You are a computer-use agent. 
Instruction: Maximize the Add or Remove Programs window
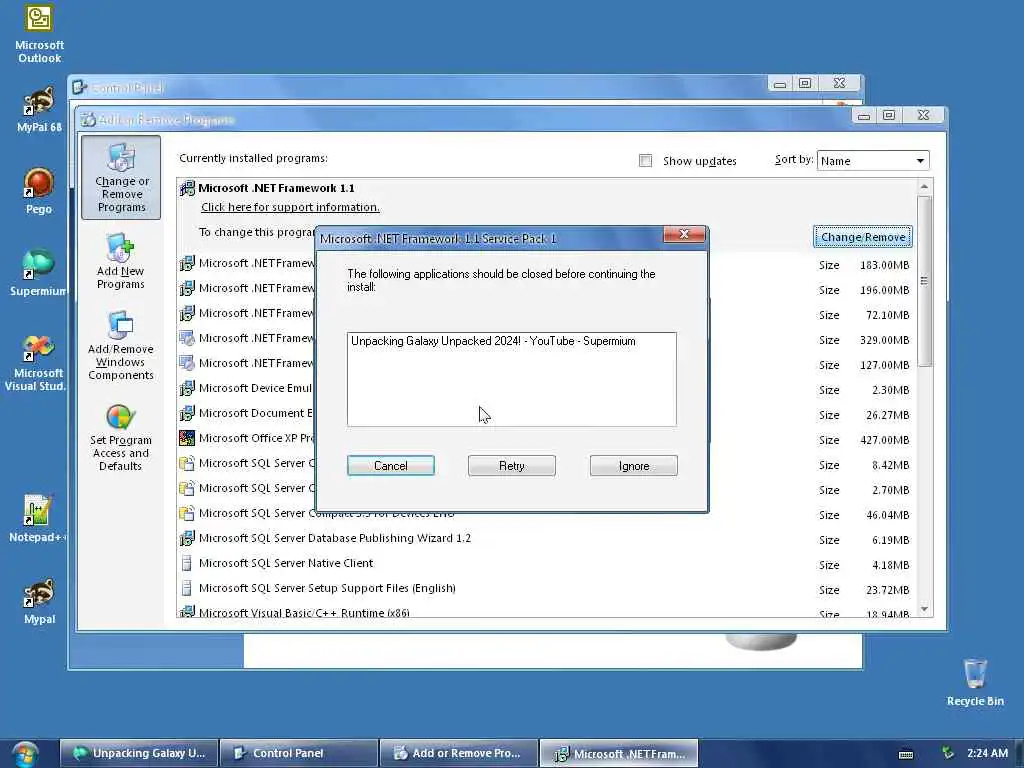(x=889, y=116)
